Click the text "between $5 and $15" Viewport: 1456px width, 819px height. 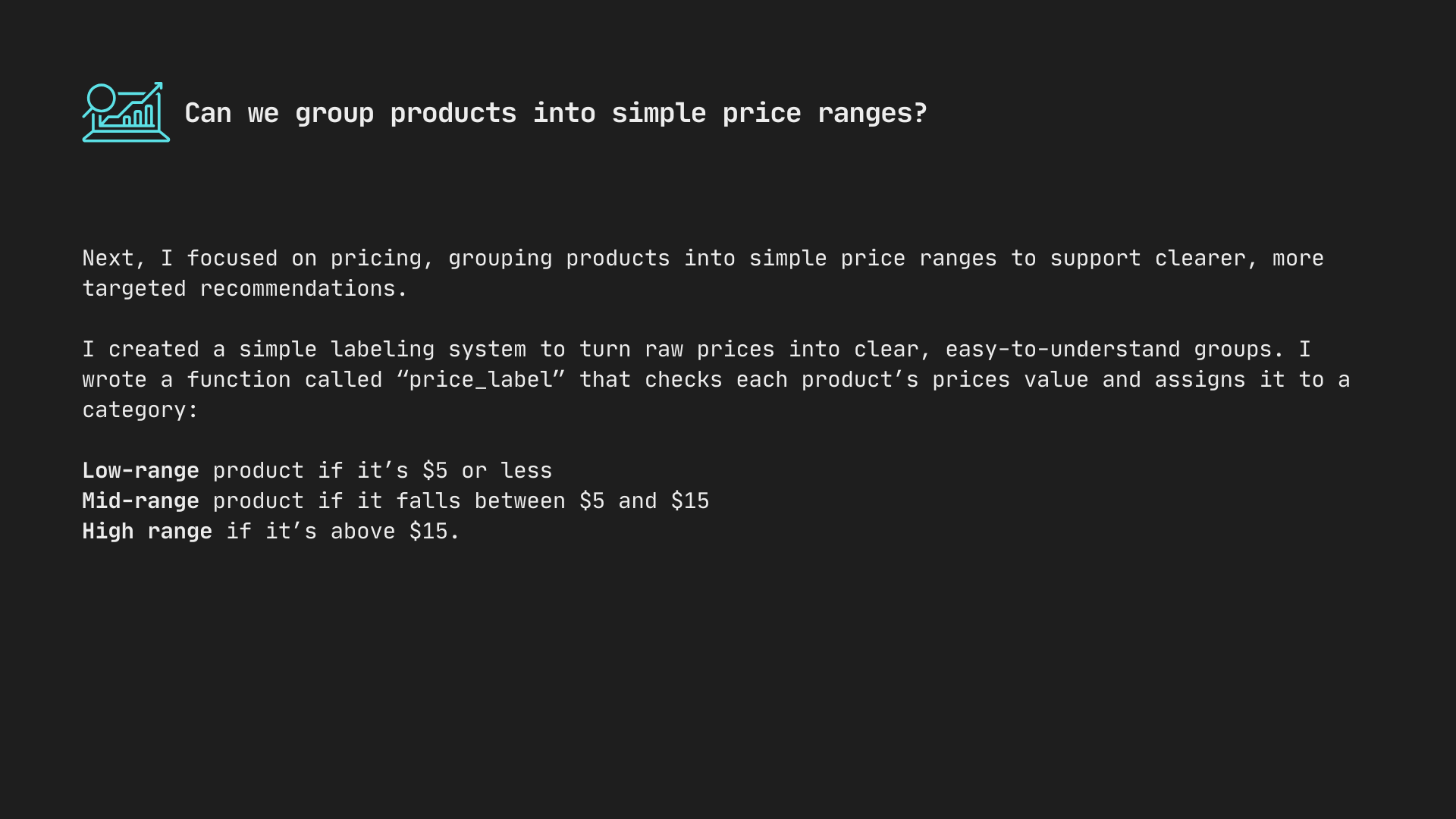coord(591,501)
